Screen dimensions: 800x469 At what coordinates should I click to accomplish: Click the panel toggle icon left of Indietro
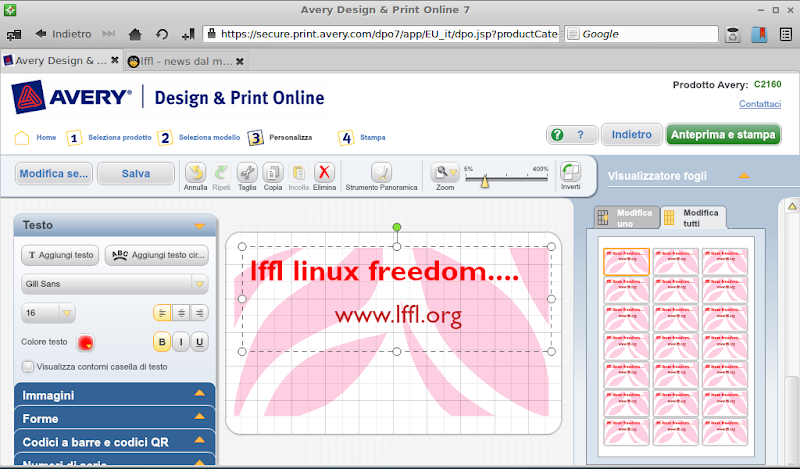[x=14, y=34]
